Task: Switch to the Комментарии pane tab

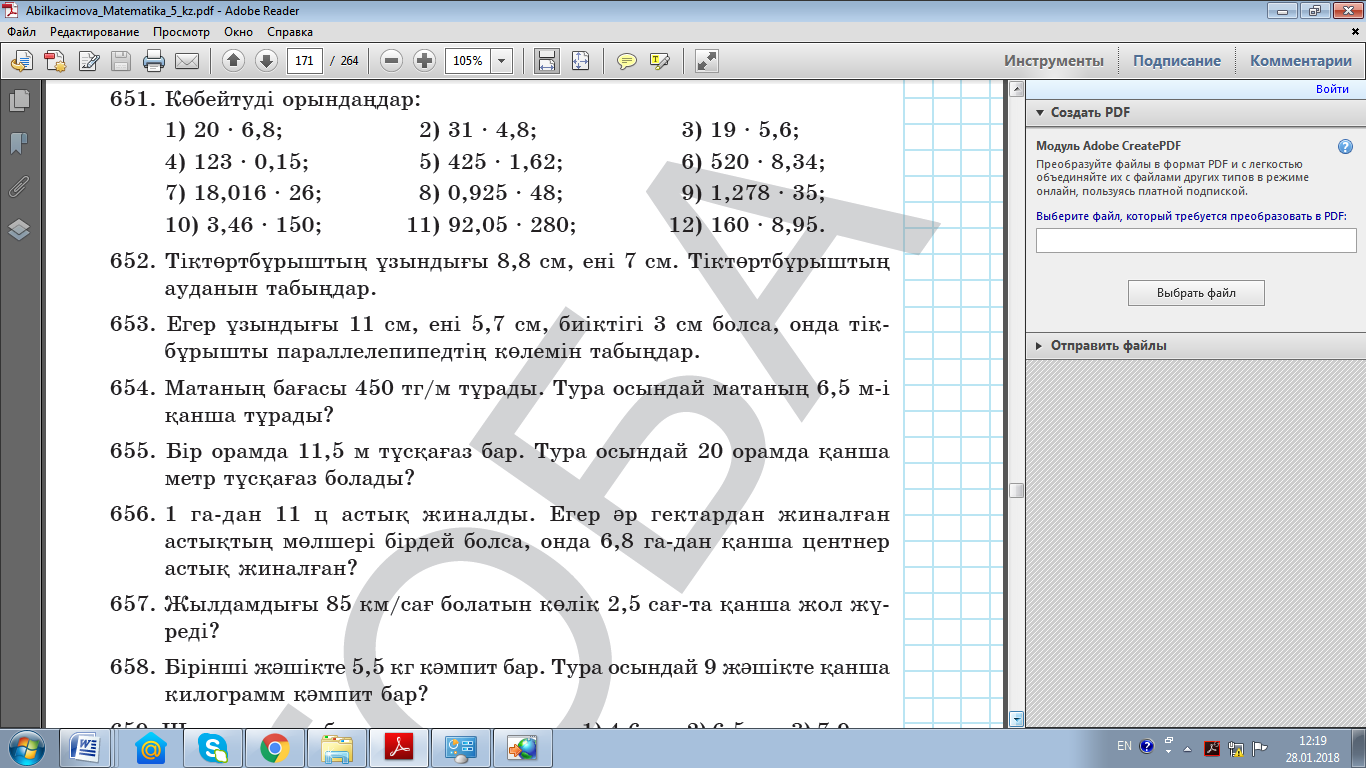Action: pos(1301,60)
